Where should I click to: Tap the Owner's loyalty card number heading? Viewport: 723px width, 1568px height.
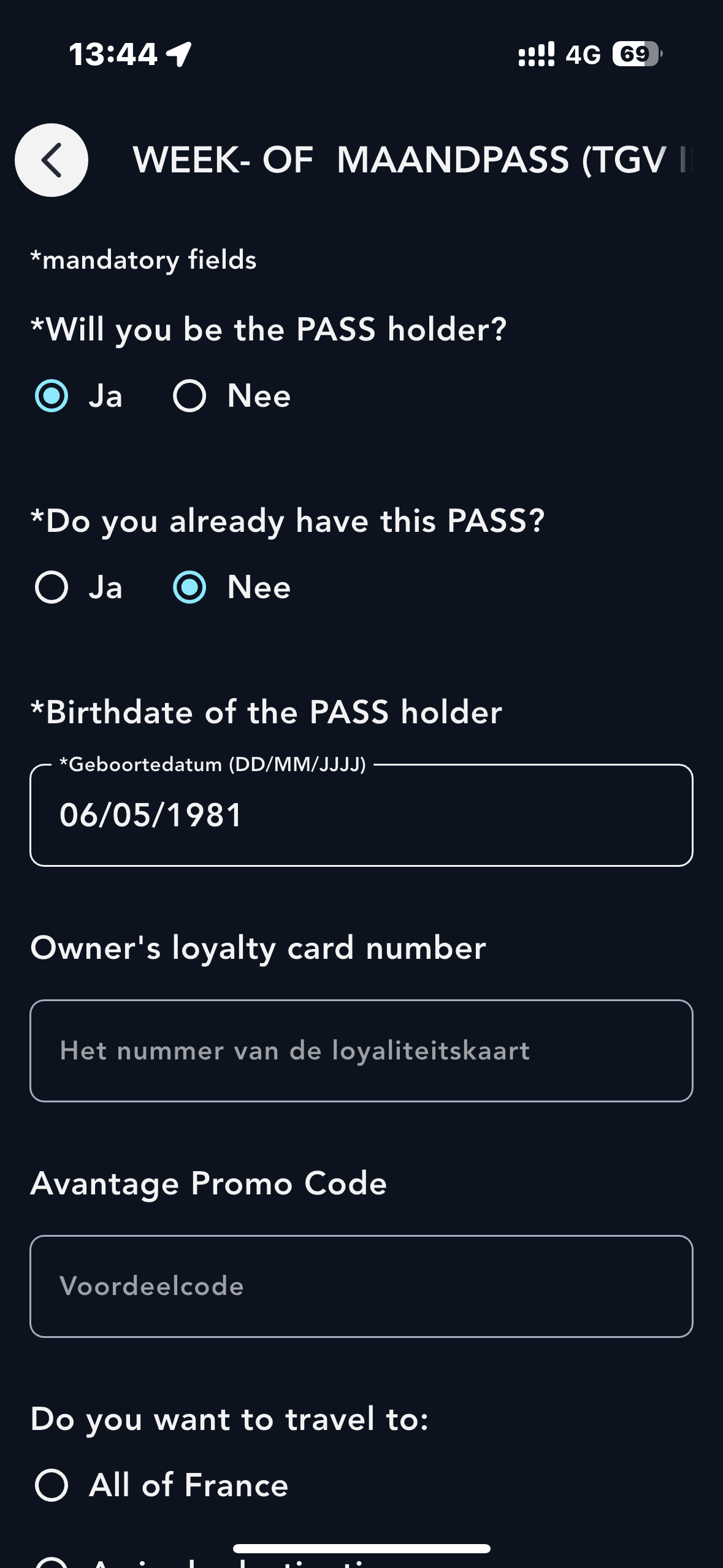tap(258, 948)
